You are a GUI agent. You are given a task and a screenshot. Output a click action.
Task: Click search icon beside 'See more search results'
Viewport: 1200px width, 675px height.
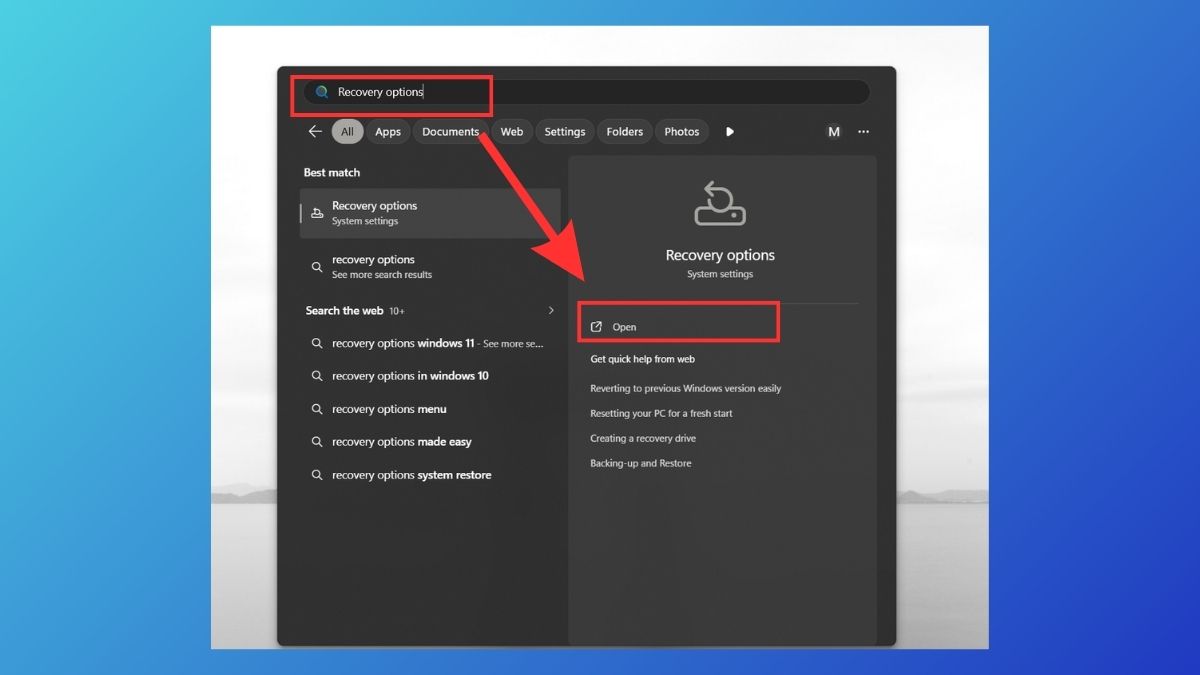click(317, 267)
